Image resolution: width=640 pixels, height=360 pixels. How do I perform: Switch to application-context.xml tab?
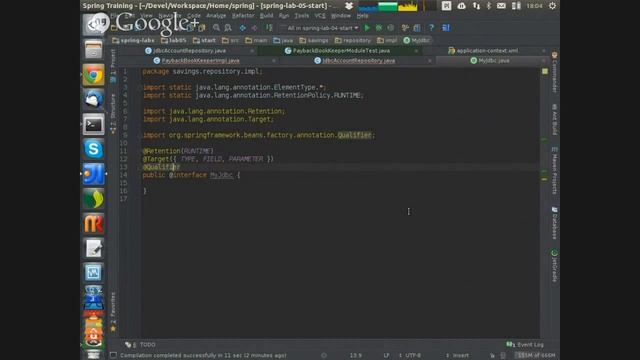(x=487, y=51)
